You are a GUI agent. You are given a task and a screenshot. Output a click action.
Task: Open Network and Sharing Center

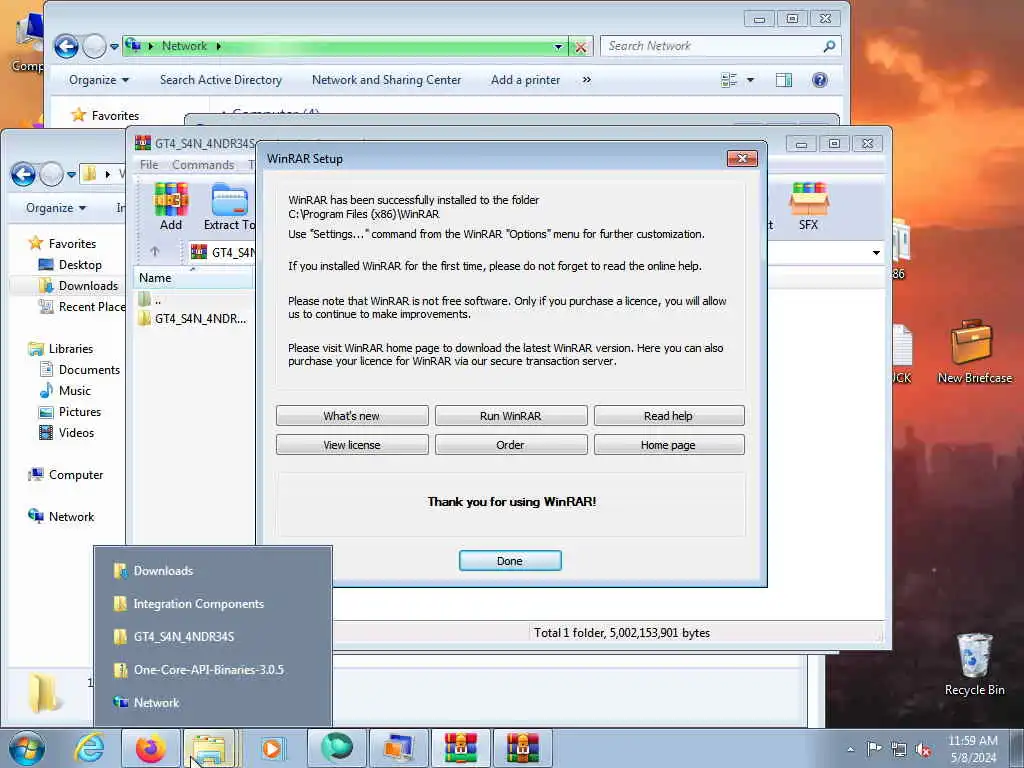[386, 80]
